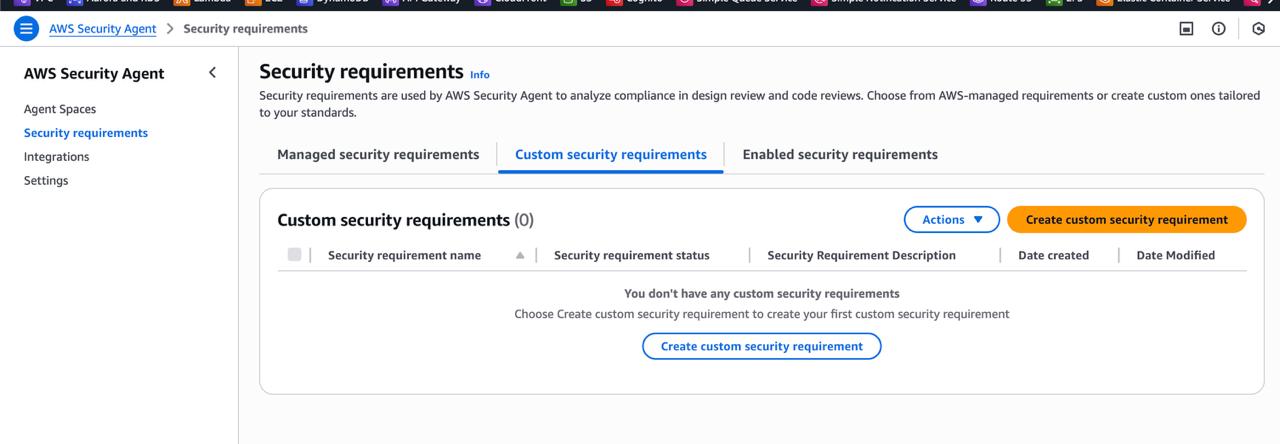Viewport: 1280px width, 444px height.
Task: Click the panel layout icon in header
Action: click(x=1187, y=29)
